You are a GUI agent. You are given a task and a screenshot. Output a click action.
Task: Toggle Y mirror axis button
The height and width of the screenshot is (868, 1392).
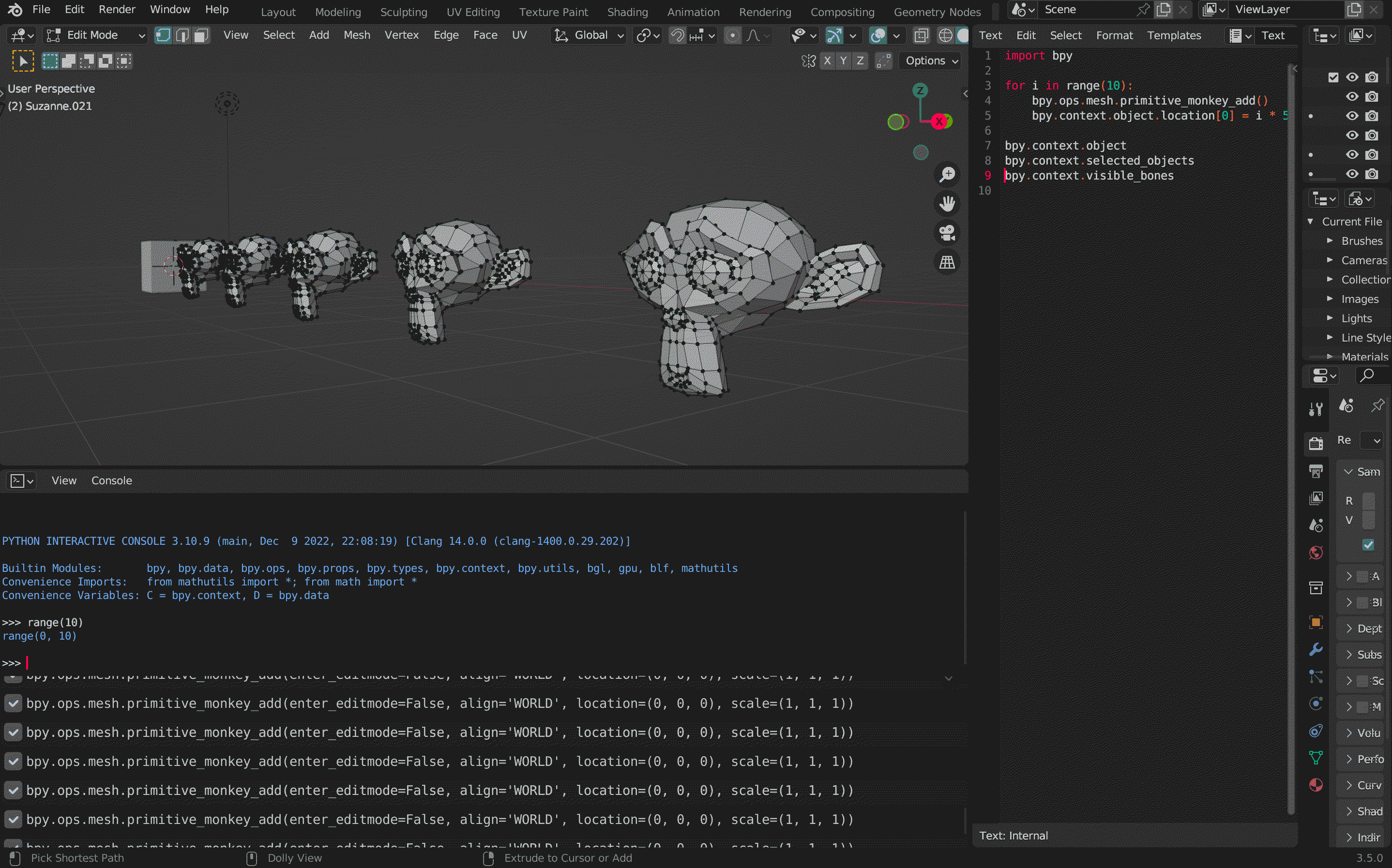843,61
